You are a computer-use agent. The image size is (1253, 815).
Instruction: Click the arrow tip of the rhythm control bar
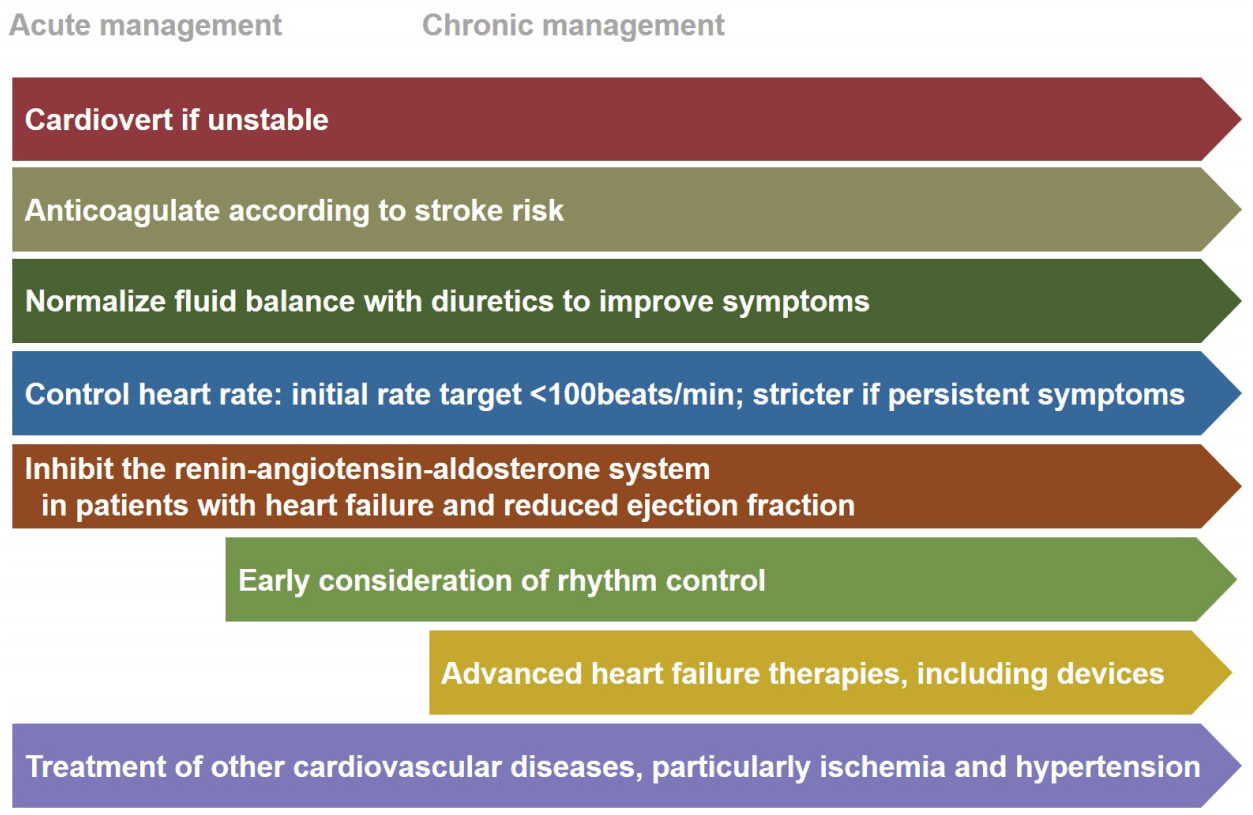[1218, 579]
